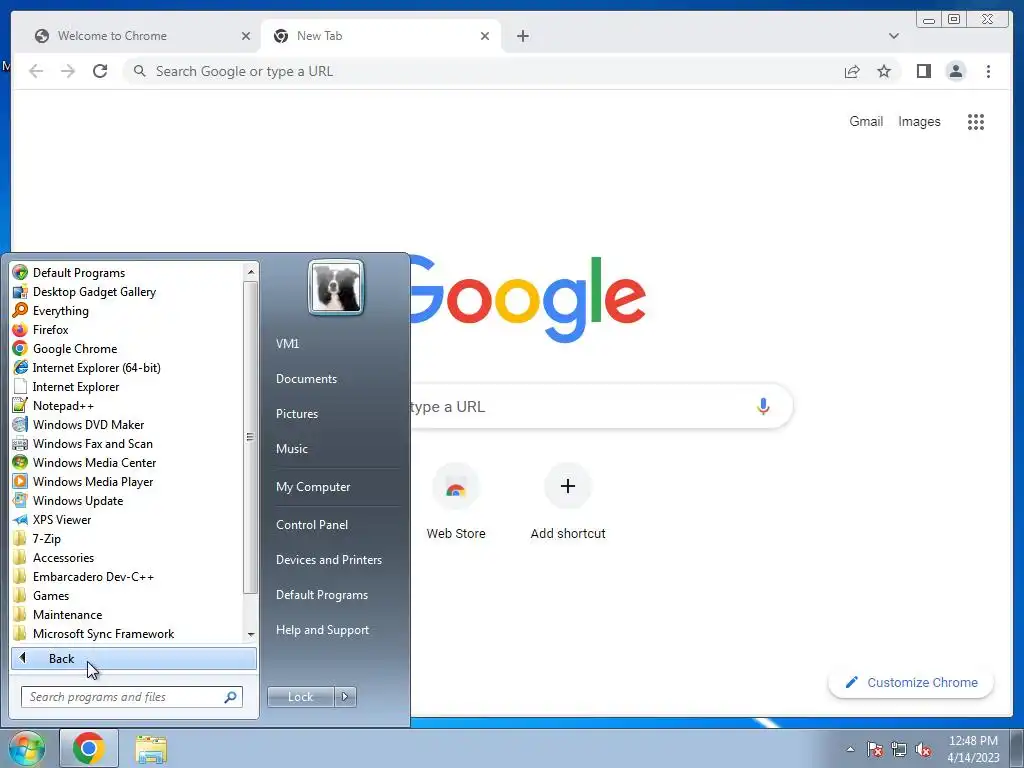
Task: Open Devices and Printers
Action: pos(328,560)
